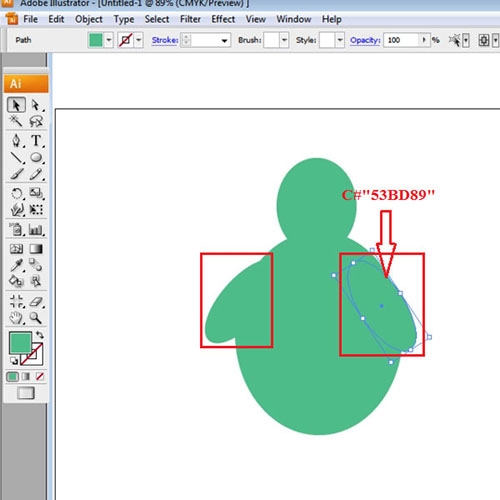Image resolution: width=500 pixels, height=500 pixels.
Task: Open the fill color dropdown arrow
Action: tap(109, 40)
